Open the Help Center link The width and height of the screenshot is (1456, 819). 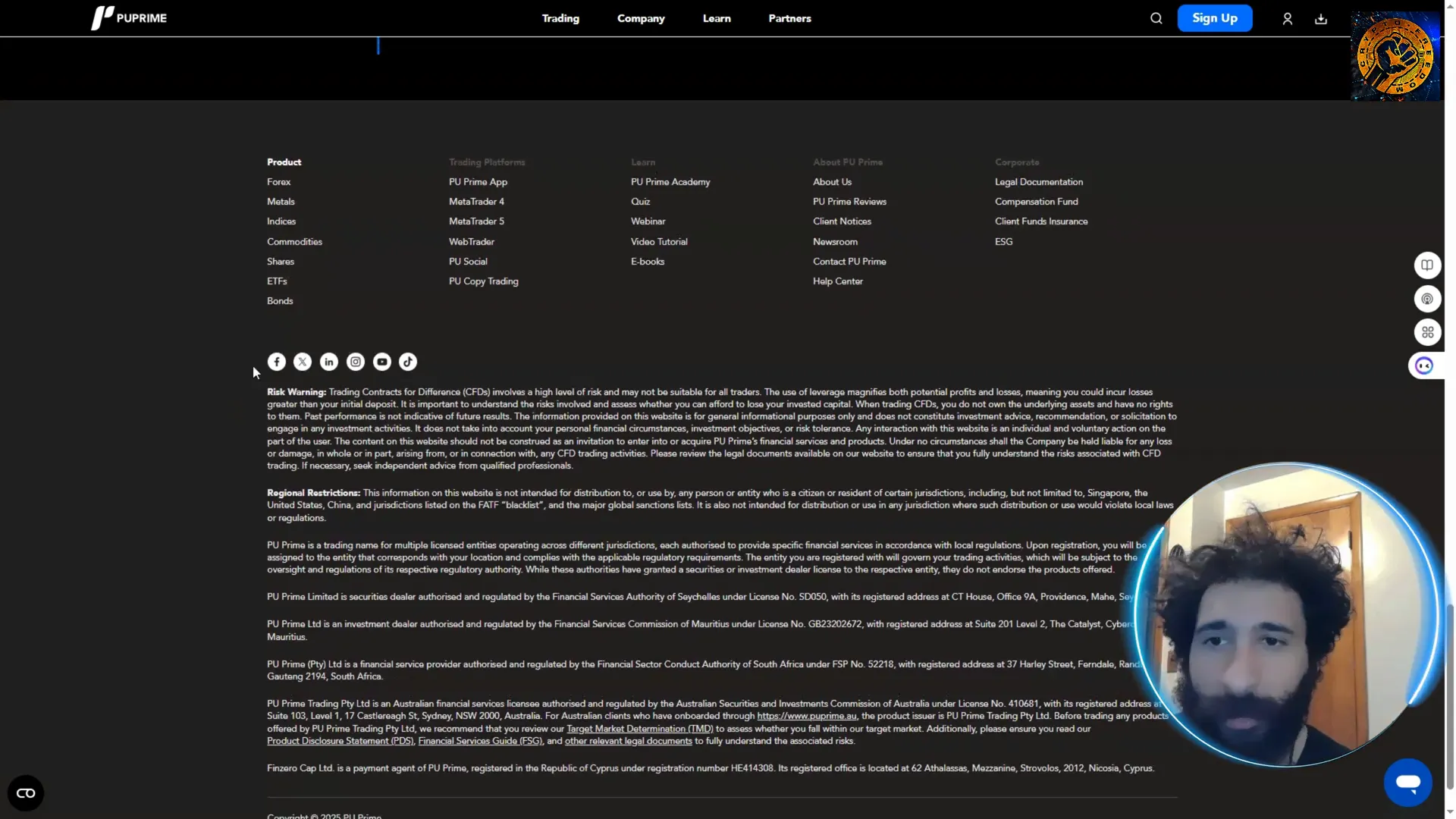[838, 281]
